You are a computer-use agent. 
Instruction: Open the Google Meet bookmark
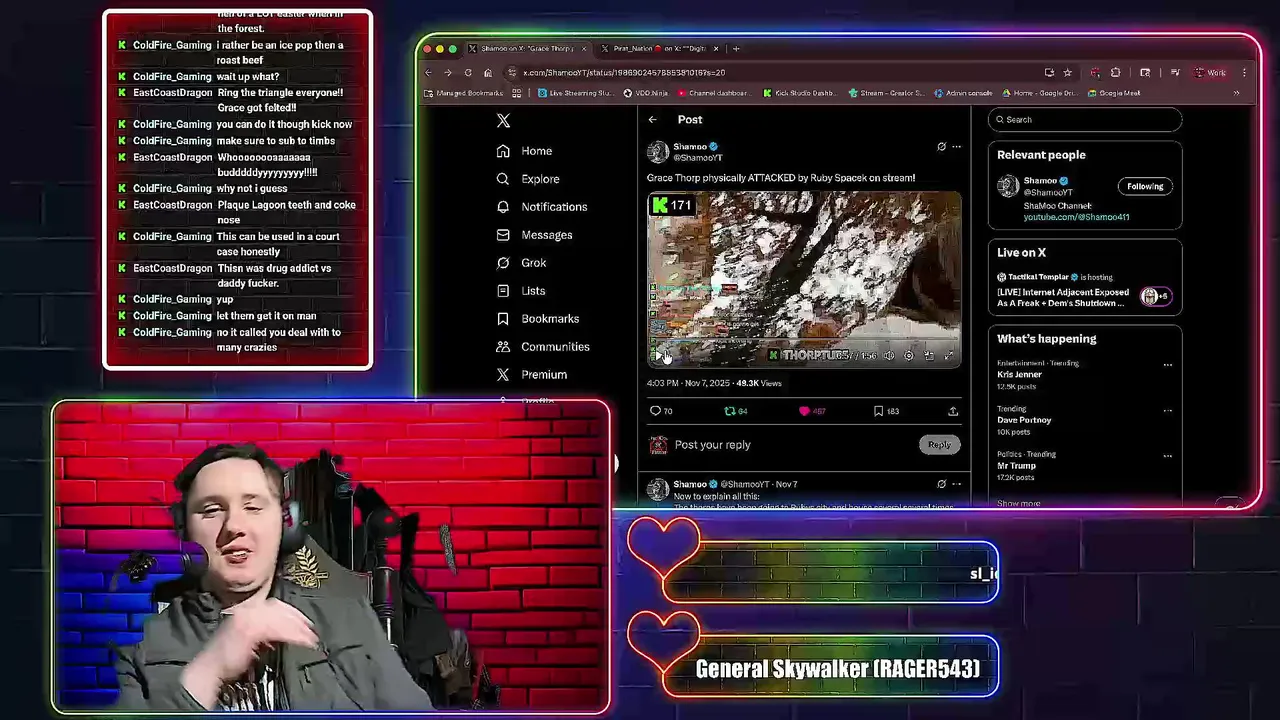(1114, 94)
